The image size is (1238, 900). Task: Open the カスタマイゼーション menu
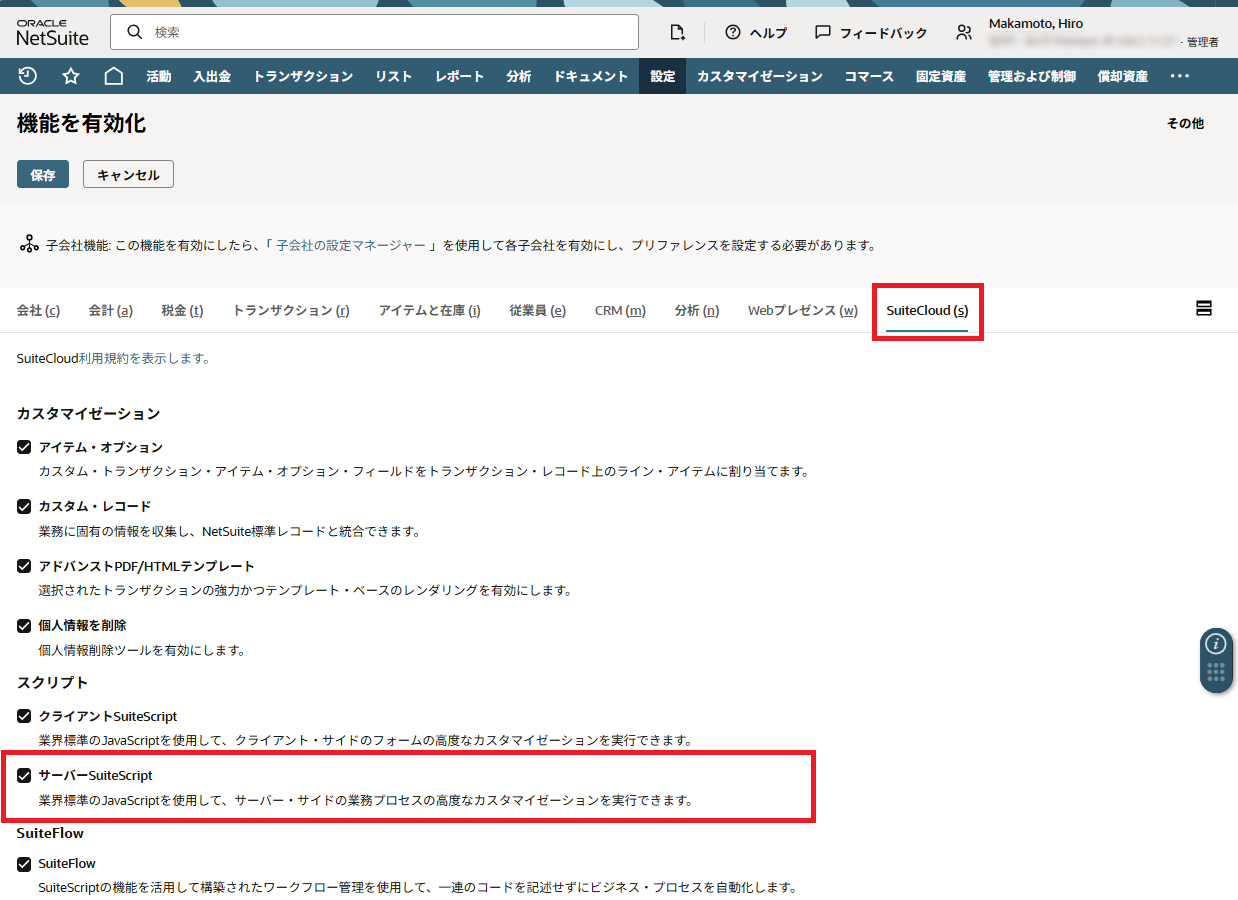click(x=760, y=76)
